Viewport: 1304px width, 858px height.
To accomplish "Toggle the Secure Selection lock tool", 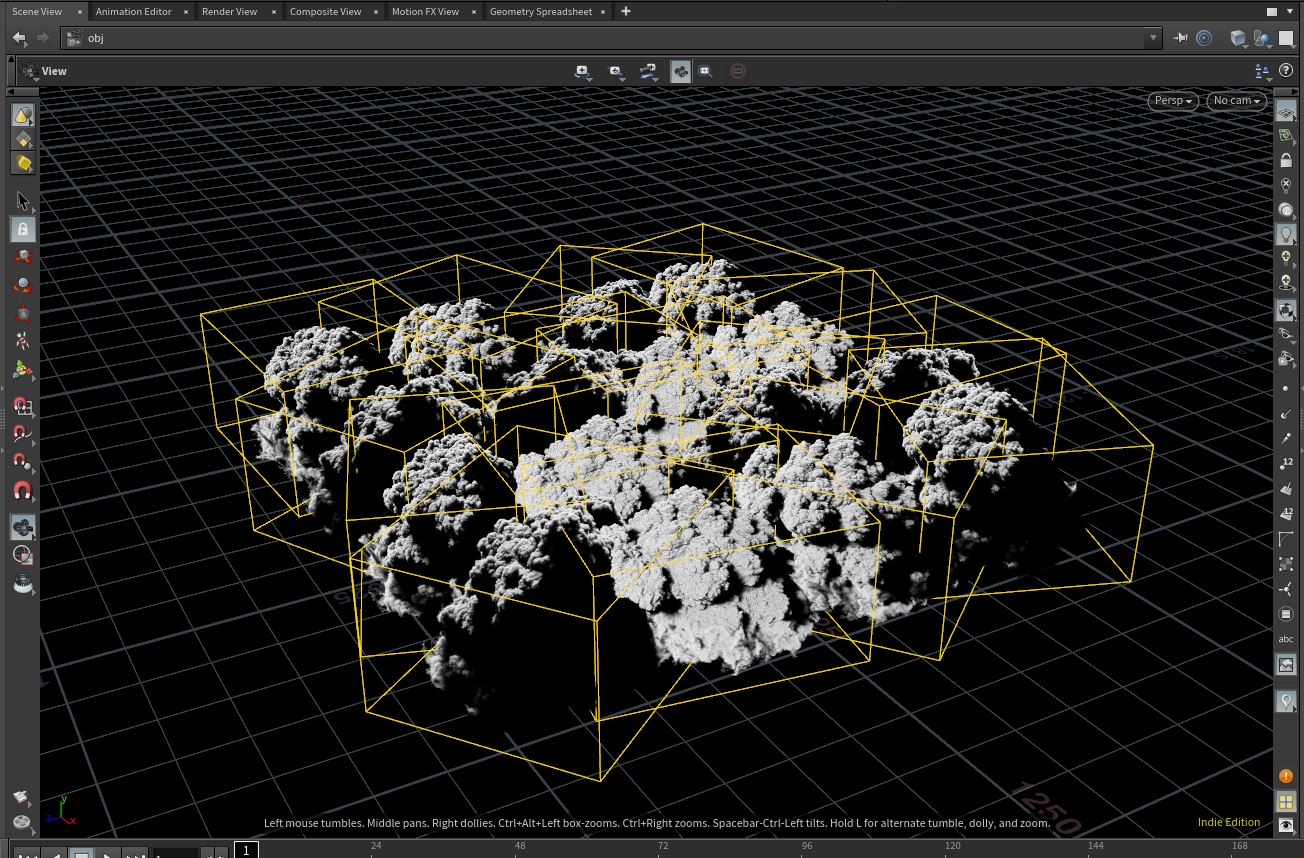I will (x=22, y=229).
